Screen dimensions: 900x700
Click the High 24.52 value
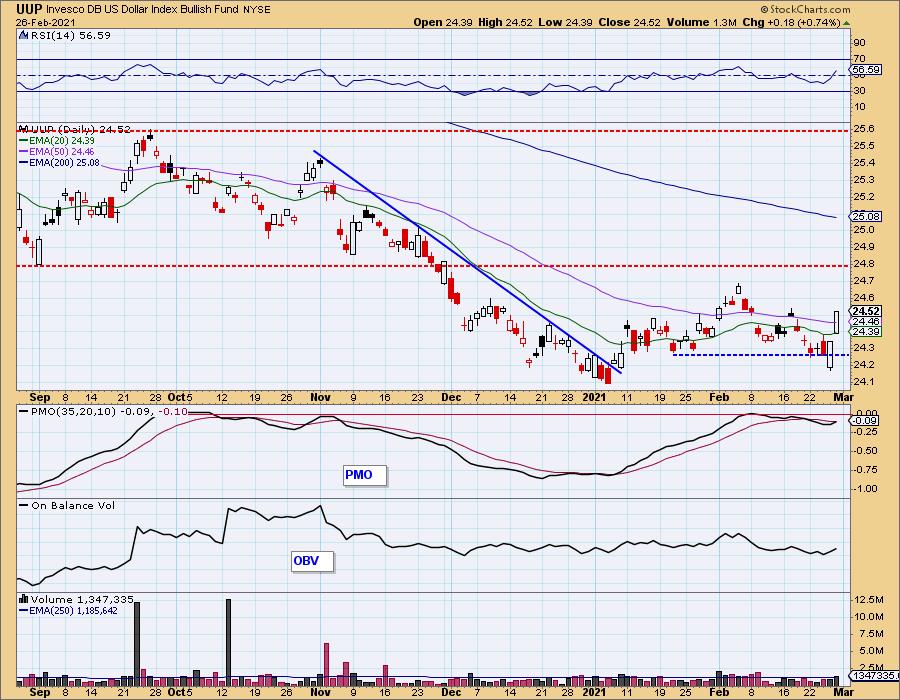click(505, 22)
